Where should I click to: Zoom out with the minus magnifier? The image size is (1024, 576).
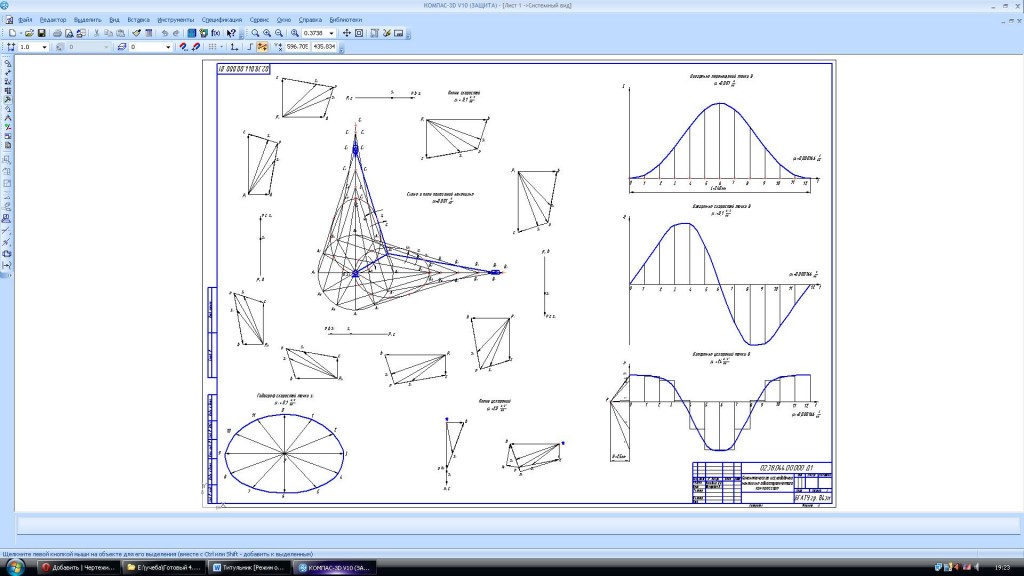tap(279, 33)
